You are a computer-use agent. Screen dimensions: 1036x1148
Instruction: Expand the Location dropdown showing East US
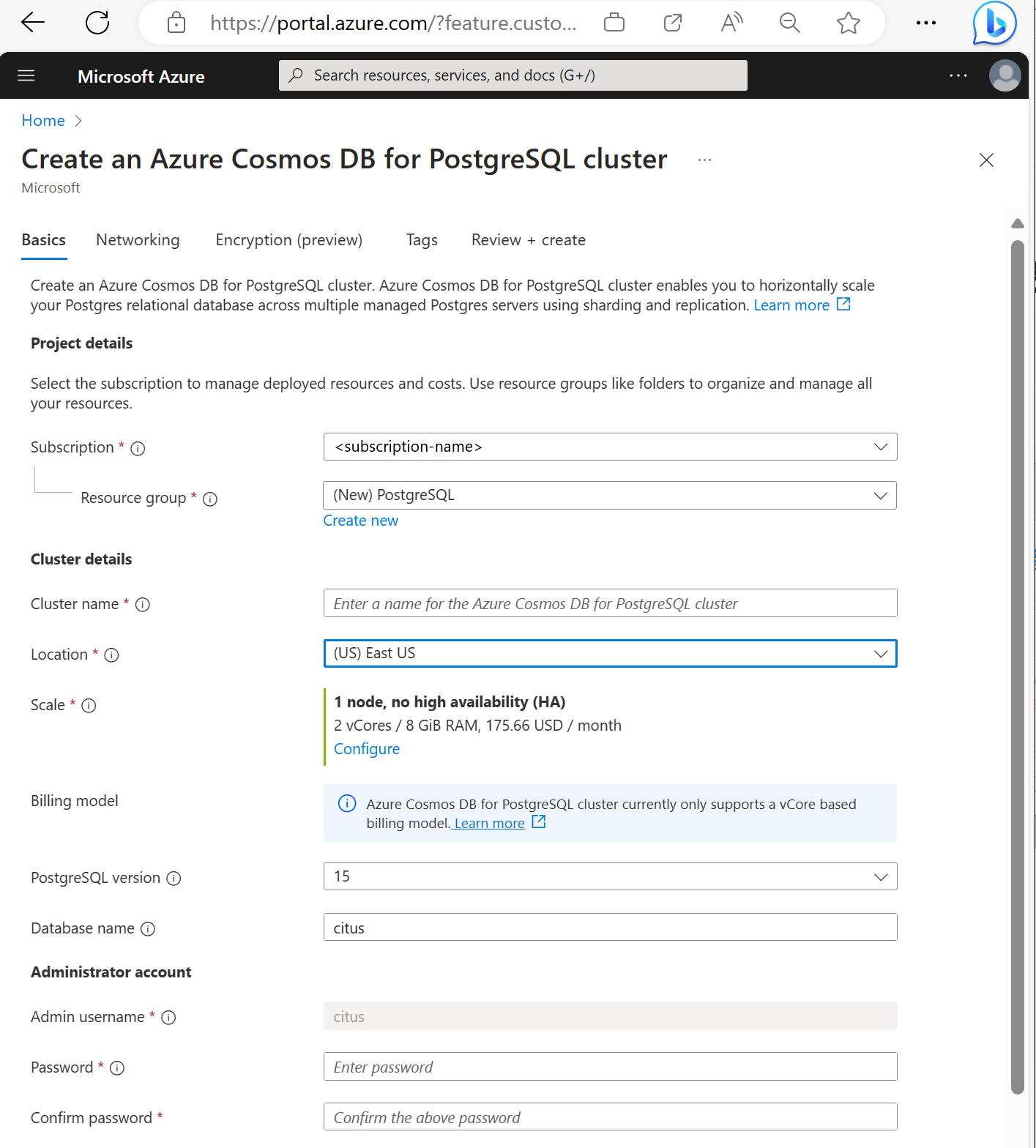[x=610, y=654]
